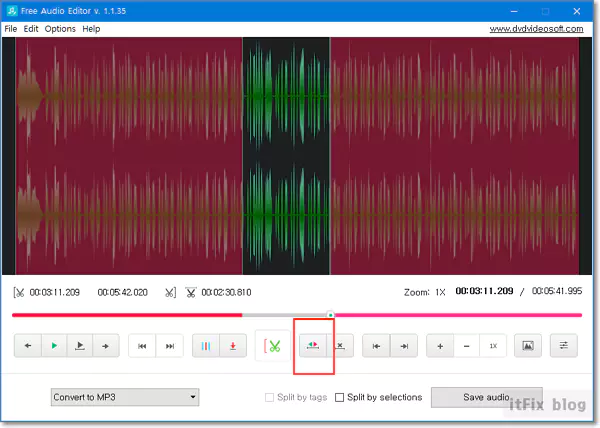Reset zoom with the 1X button
The width and height of the screenshot is (600, 428).
pyautogui.click(x=493, y=346)
